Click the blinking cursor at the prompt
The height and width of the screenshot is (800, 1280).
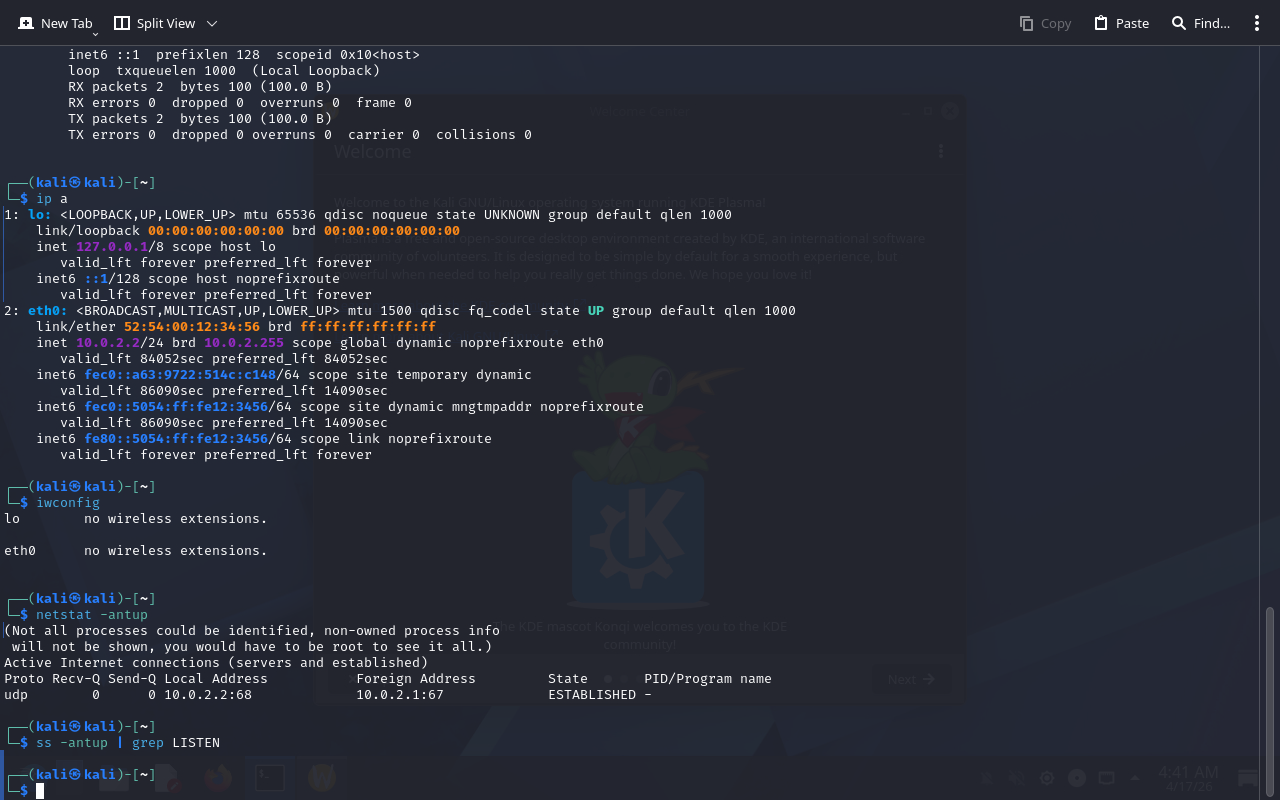[x=40, y=791]
